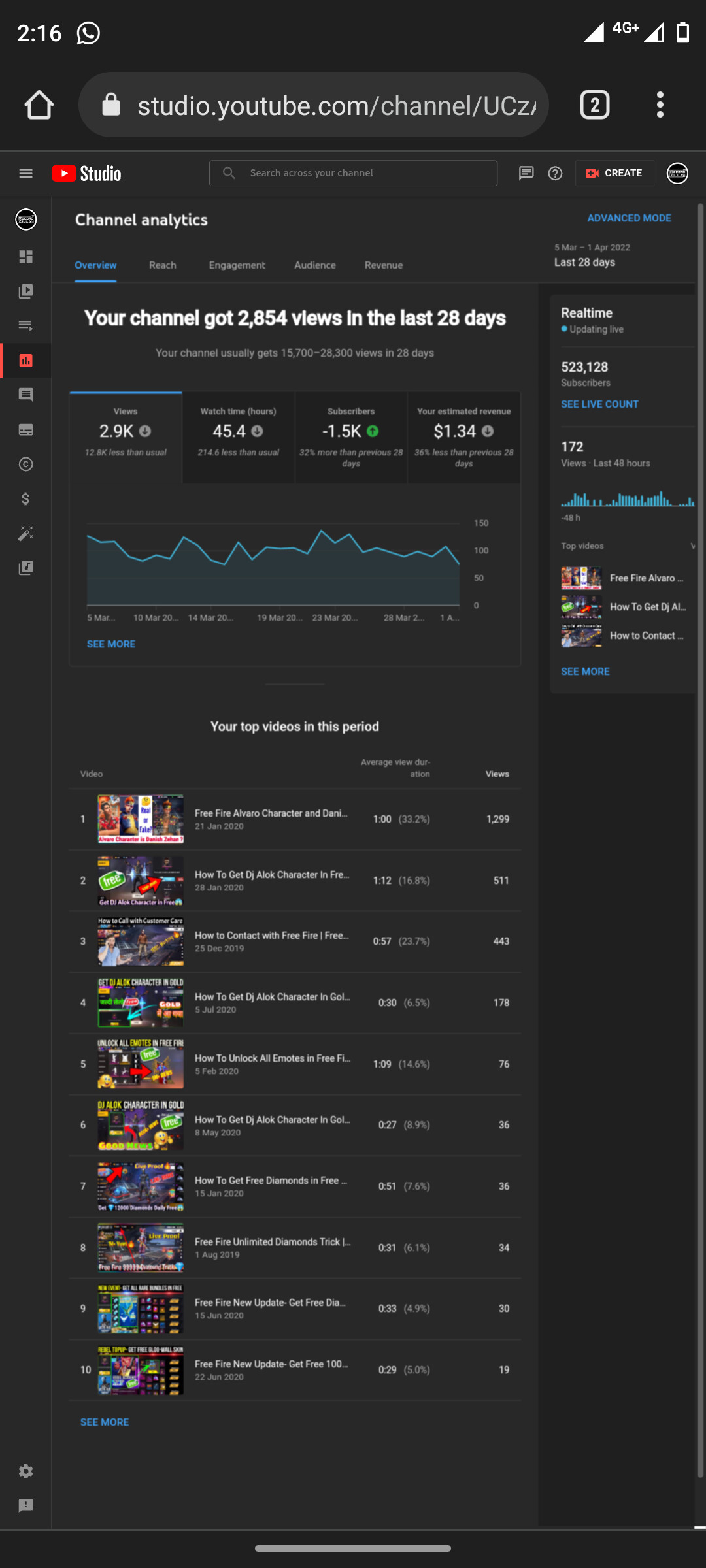Open the help question mark icon
The image size is (706, 1568).
pos(555,173)
